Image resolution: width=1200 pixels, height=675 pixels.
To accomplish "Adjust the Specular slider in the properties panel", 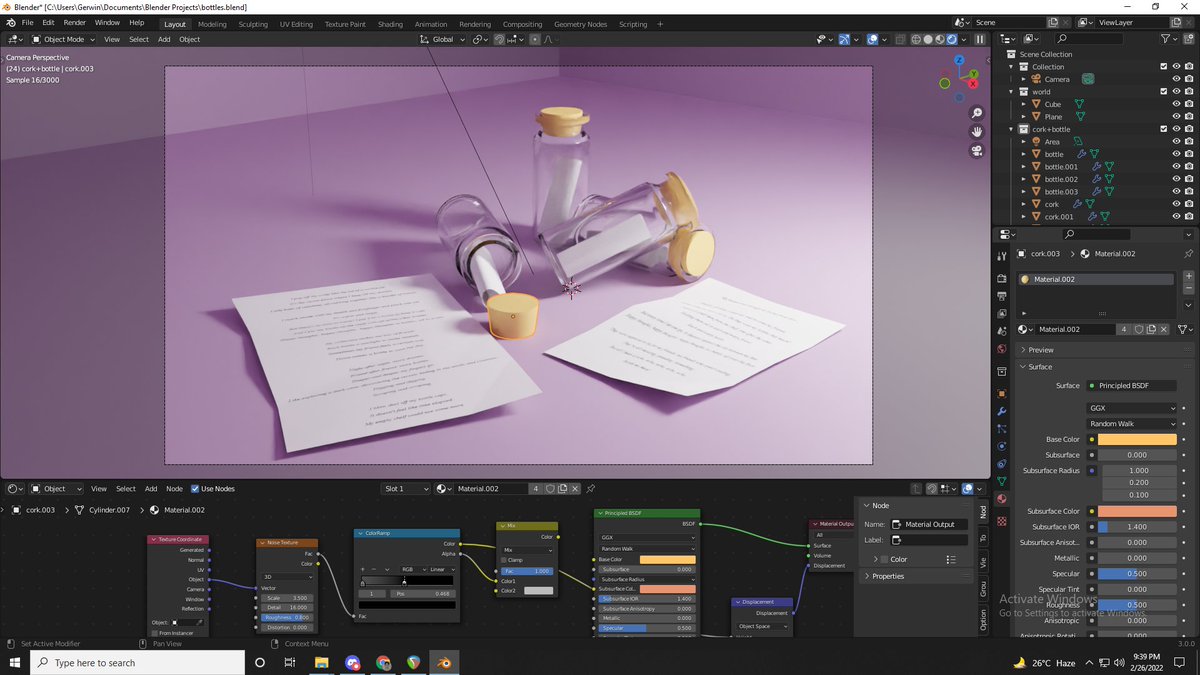I will [x=1137, y=574].
